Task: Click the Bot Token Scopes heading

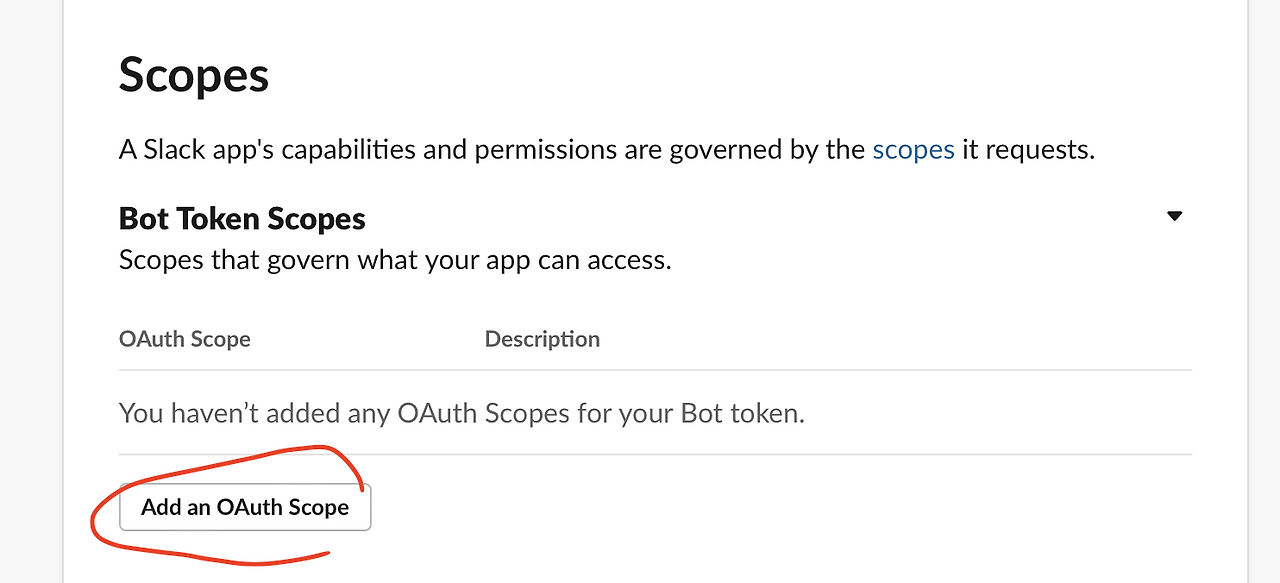Action: coord(241,218)
